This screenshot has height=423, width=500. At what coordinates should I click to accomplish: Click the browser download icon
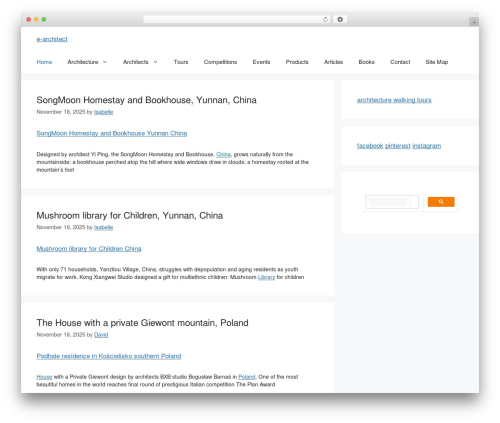coord(340,20)
